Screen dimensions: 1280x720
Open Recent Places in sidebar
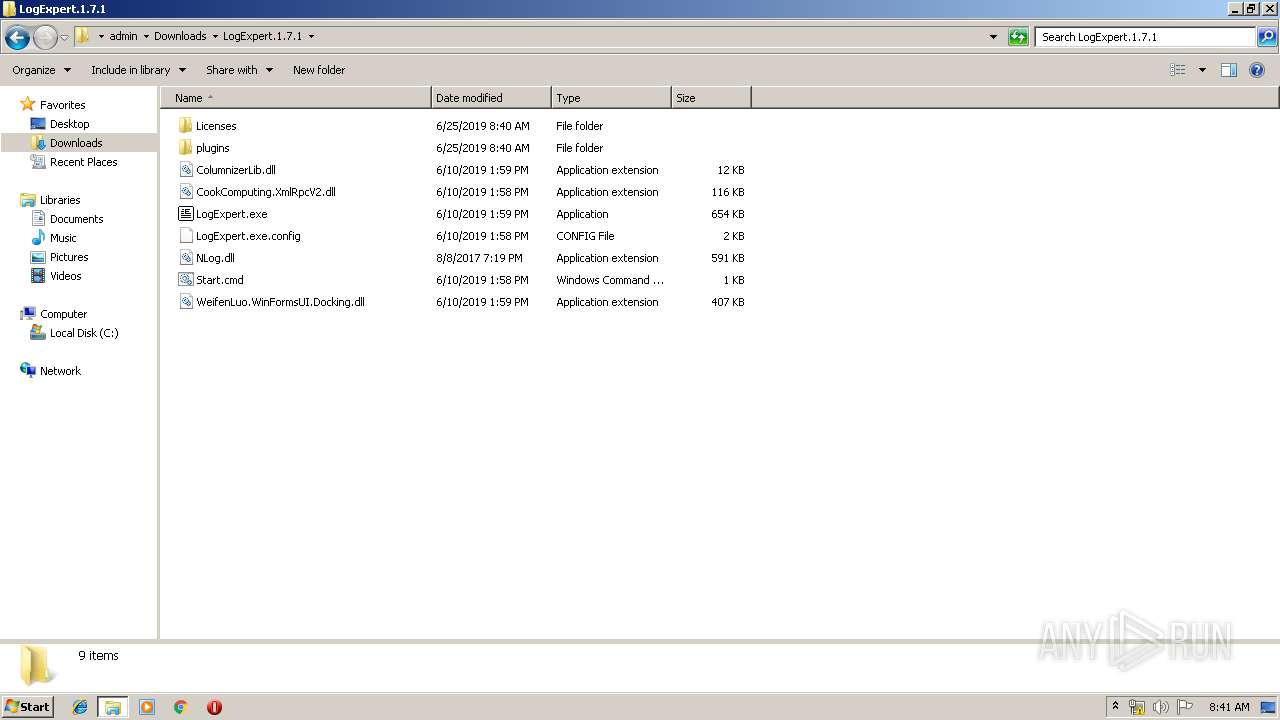(83, 162)
